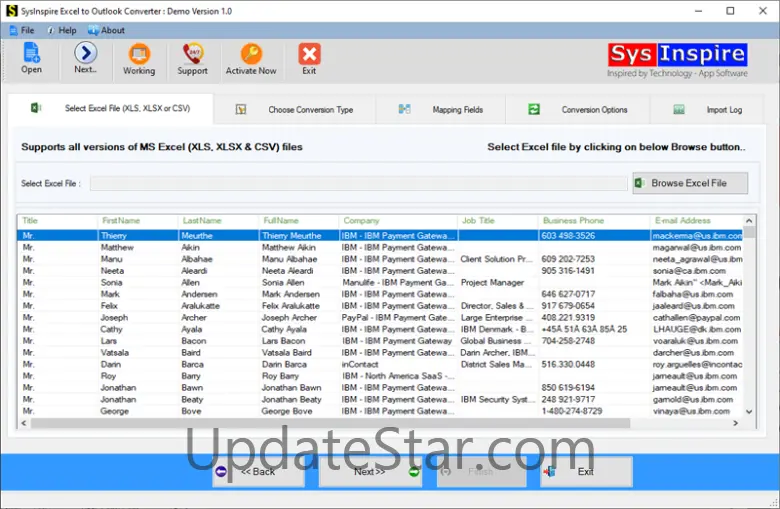Click 'Client Solution Pr...' job title cell

pos(496,259)
